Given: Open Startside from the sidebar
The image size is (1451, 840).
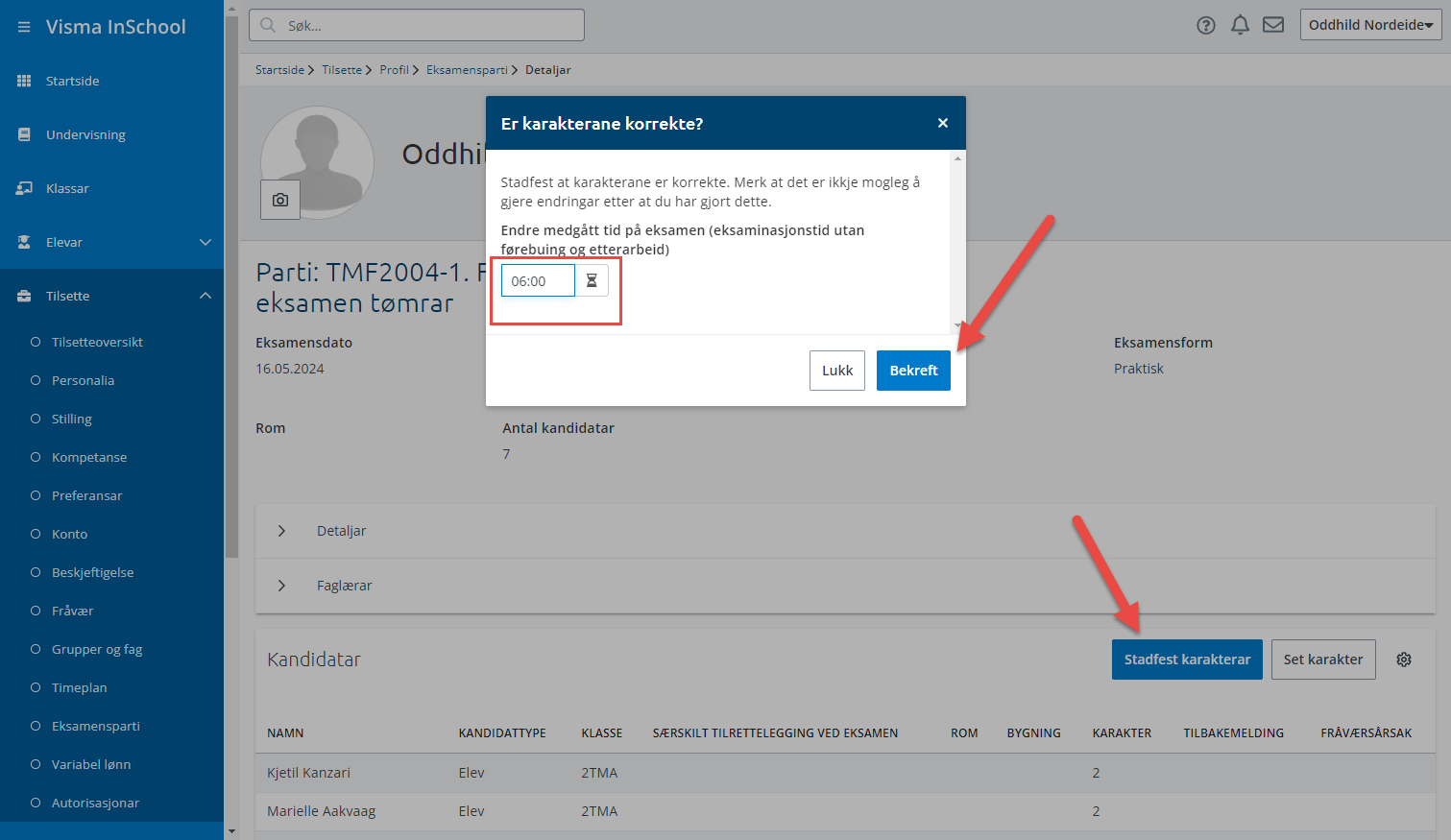Looking at the screenshot, I should click(72, 81).
